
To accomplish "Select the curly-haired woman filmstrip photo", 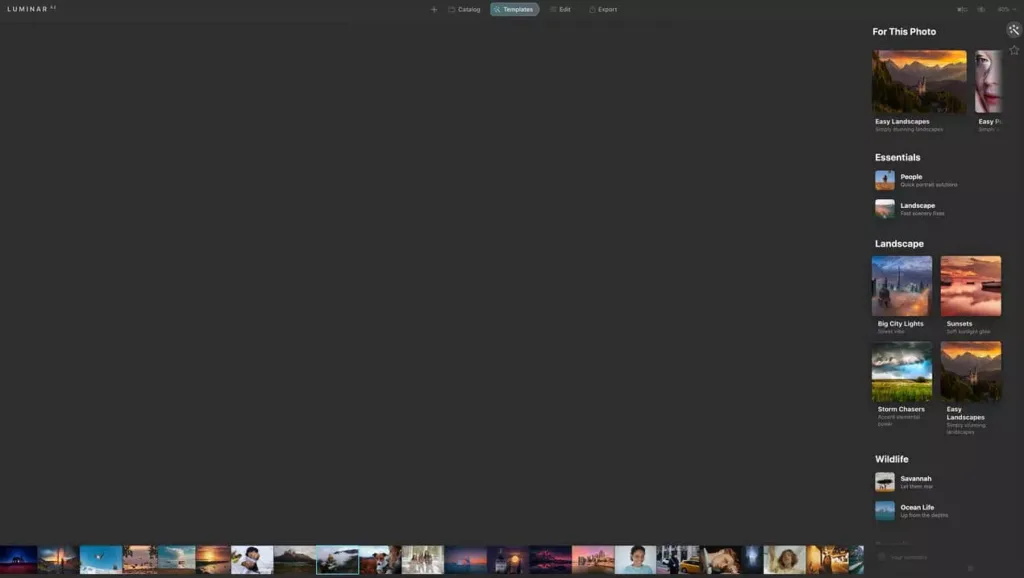I will point(784,560).
